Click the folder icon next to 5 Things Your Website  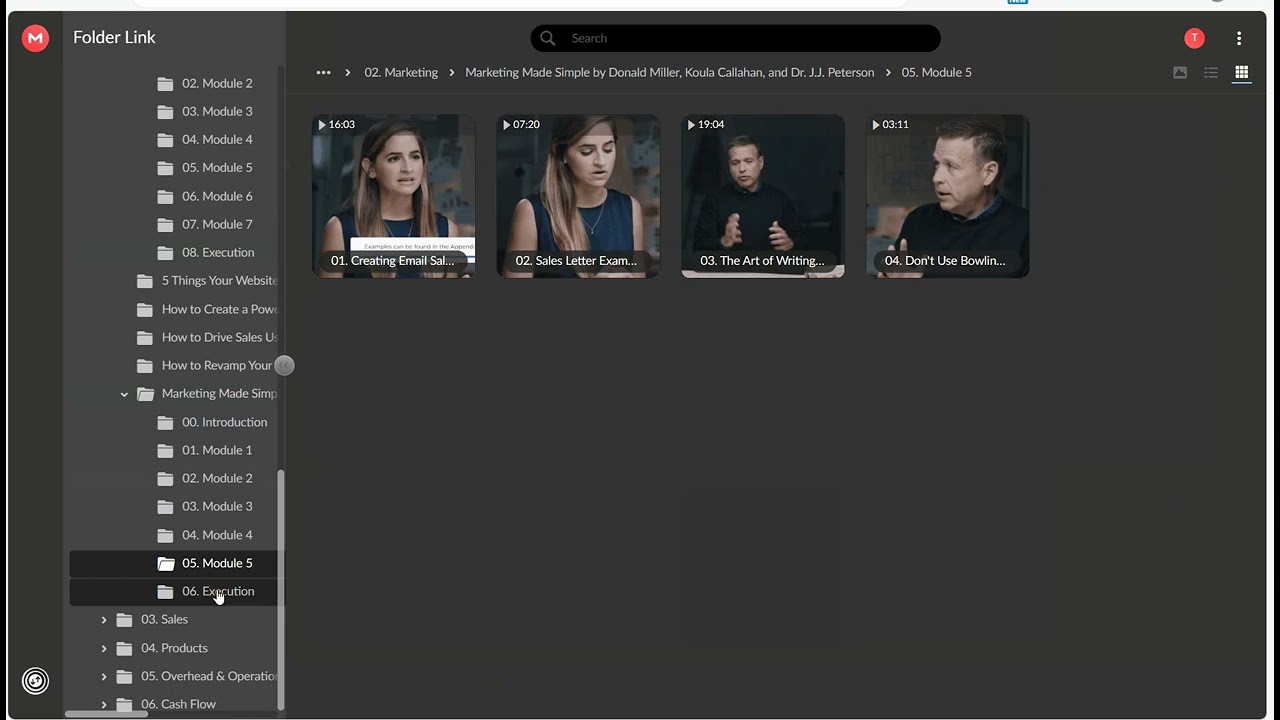[145, 281]
